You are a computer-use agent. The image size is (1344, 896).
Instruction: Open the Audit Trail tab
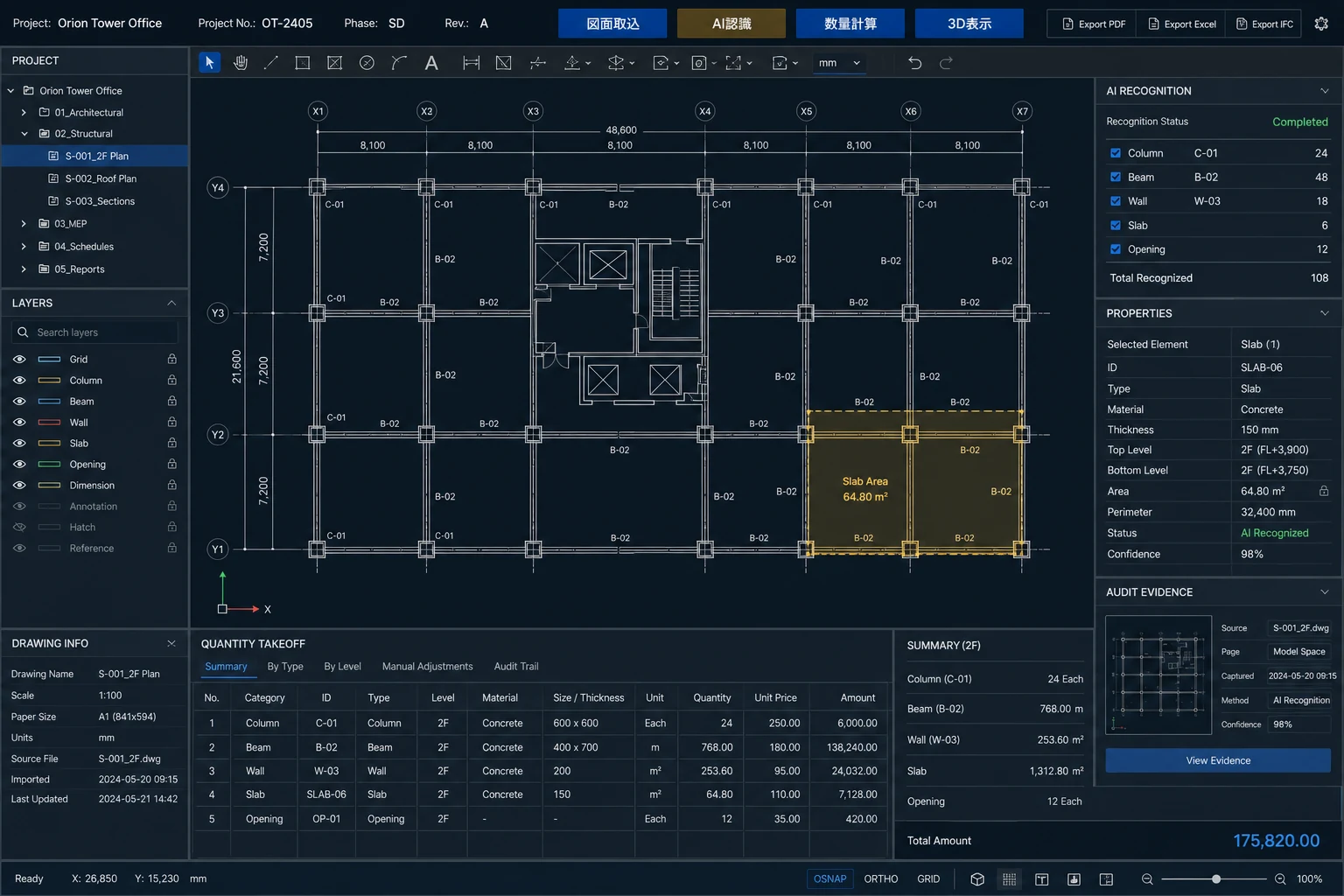[516, 666]
